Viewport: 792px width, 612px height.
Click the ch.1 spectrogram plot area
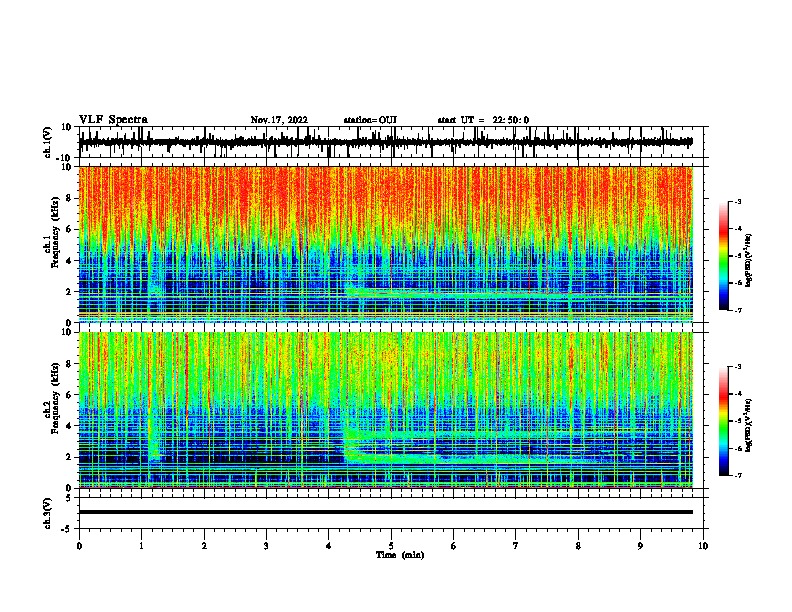tap(386, 244)
